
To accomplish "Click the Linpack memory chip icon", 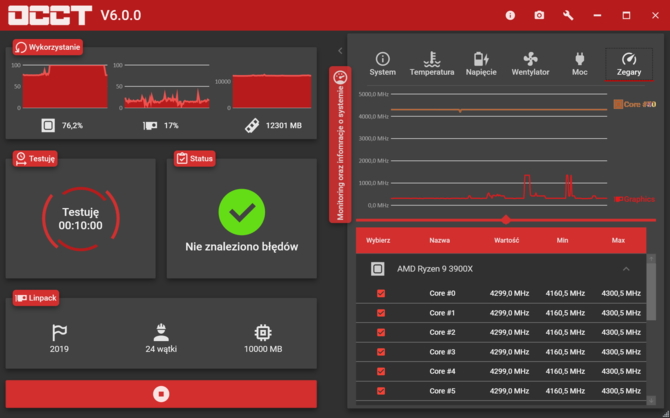I will [263, 332].
